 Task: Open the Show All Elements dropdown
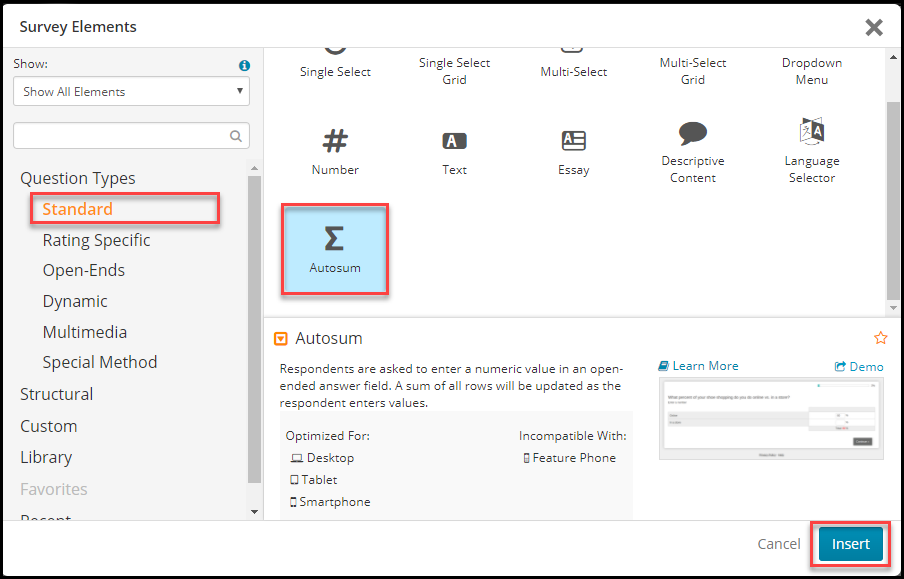point(131,91)
